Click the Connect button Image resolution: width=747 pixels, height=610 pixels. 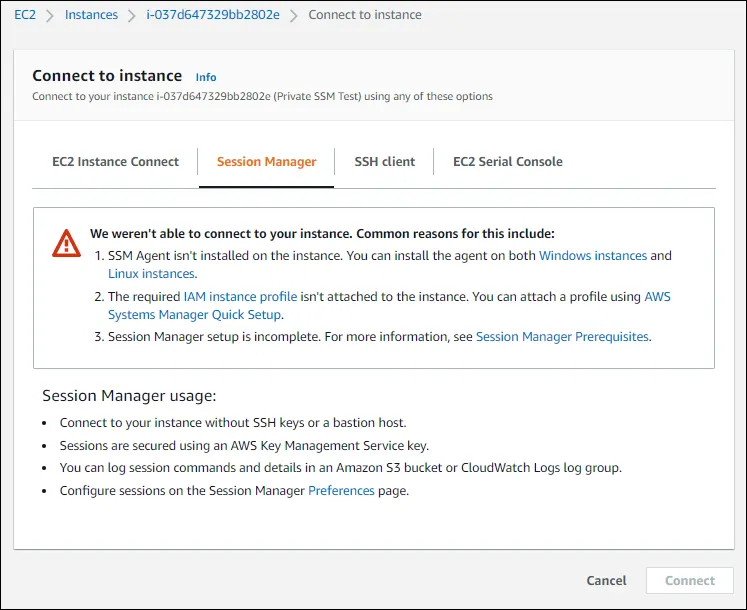(x=690, y=580)
